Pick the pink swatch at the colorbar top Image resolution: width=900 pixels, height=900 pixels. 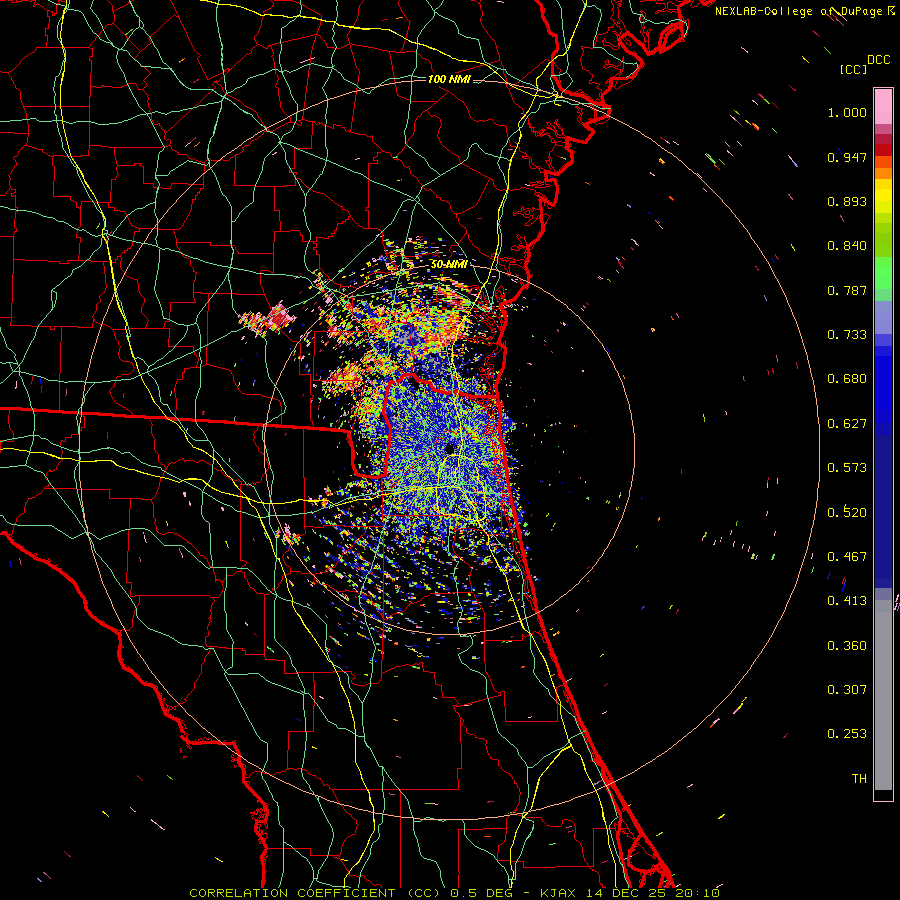point(883,106)
